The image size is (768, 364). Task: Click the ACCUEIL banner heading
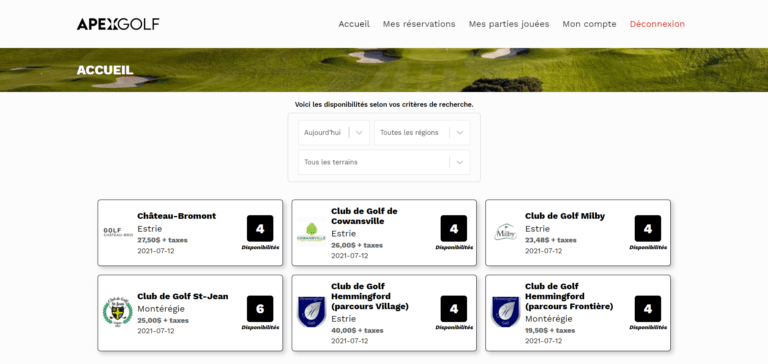tap(105, 70)
